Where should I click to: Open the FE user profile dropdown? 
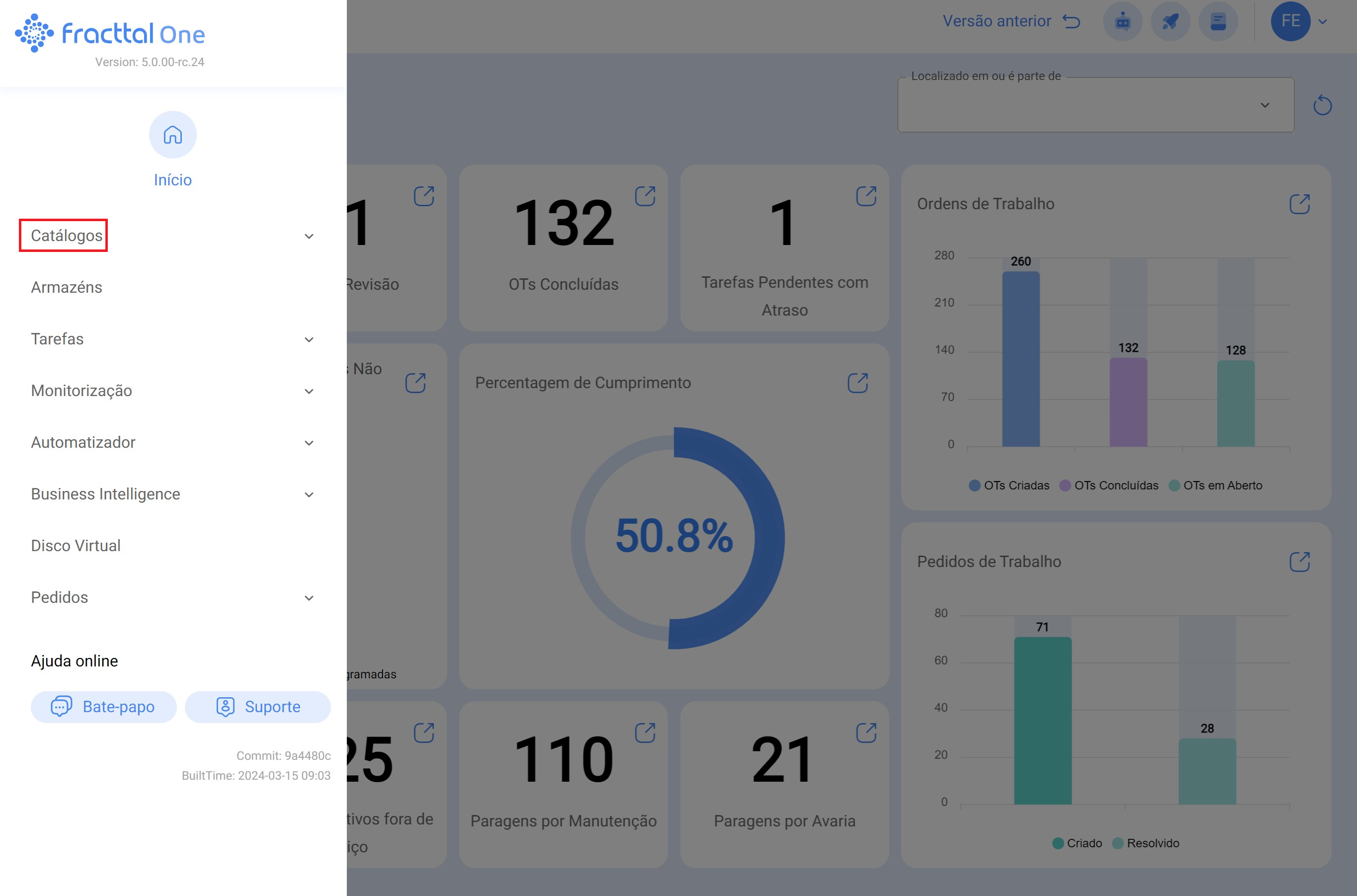[1298, 22]
